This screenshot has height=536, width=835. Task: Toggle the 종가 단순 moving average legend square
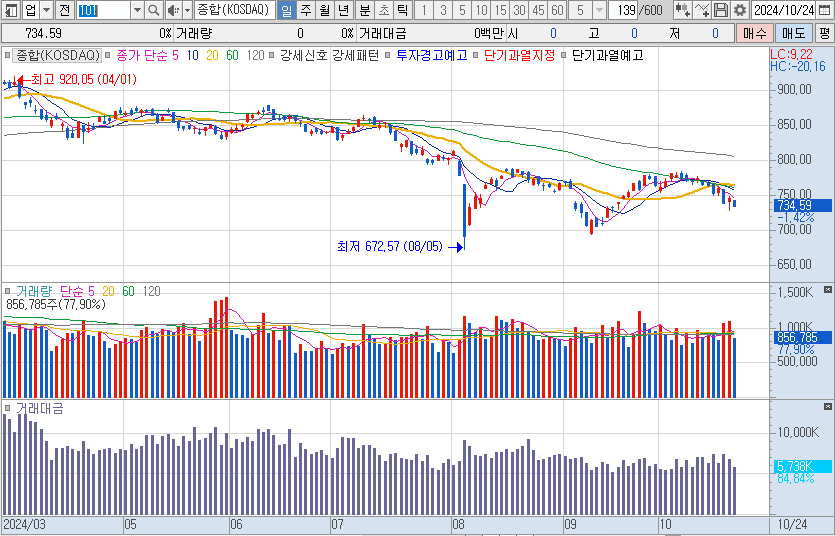(x=108, y=55)
